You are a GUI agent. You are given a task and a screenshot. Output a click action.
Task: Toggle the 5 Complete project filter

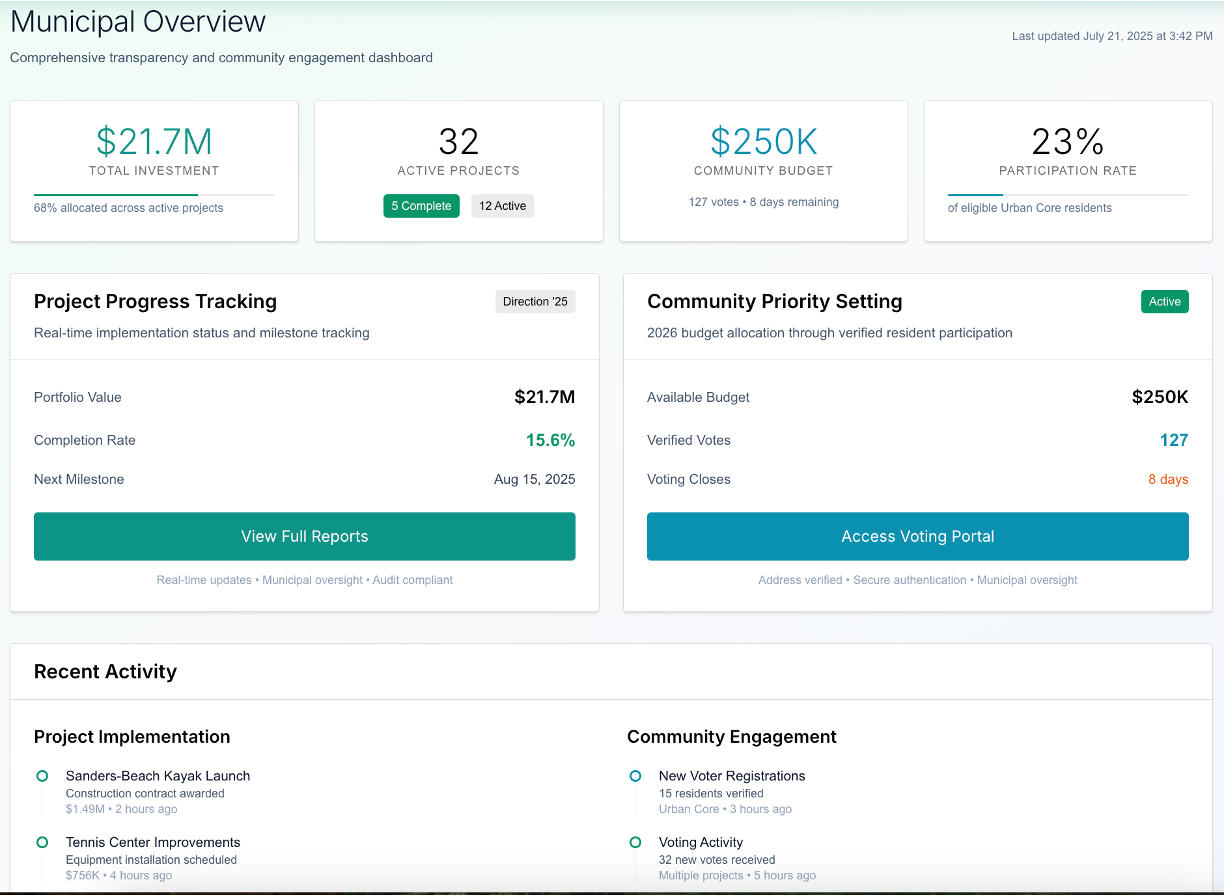pyautogui.click(x=421, y=205)
